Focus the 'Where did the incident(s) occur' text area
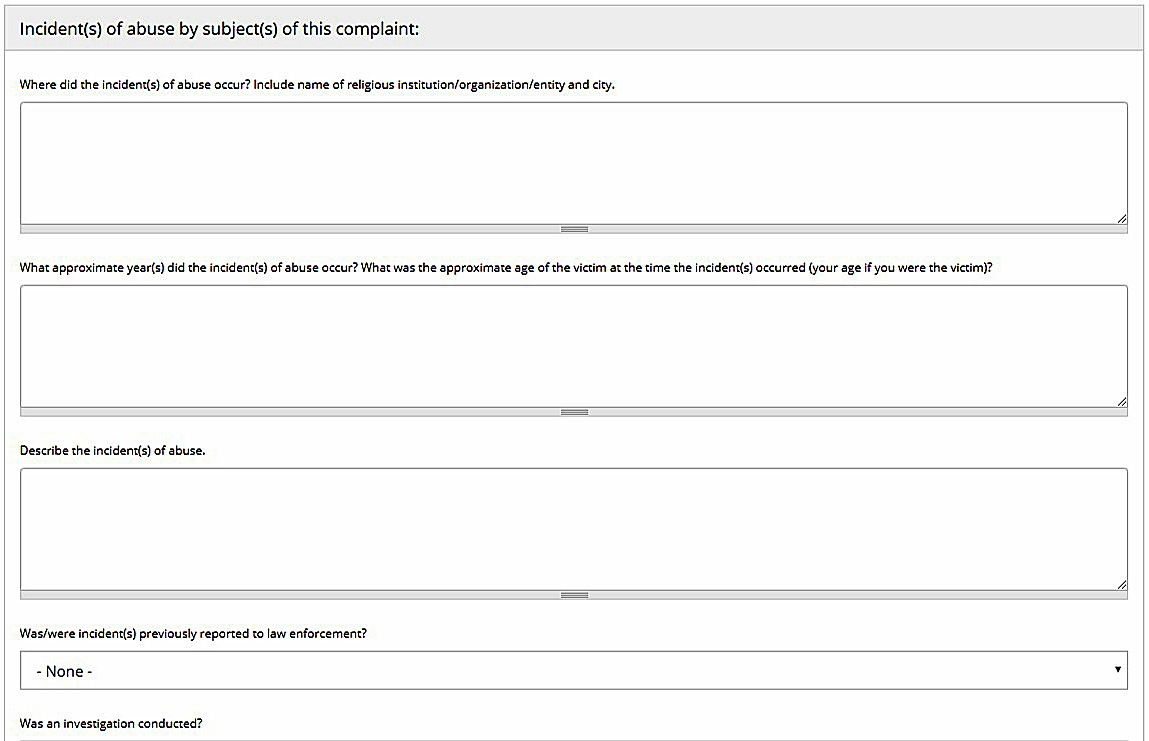This screenshot has width=1149, height=741. 574,163
